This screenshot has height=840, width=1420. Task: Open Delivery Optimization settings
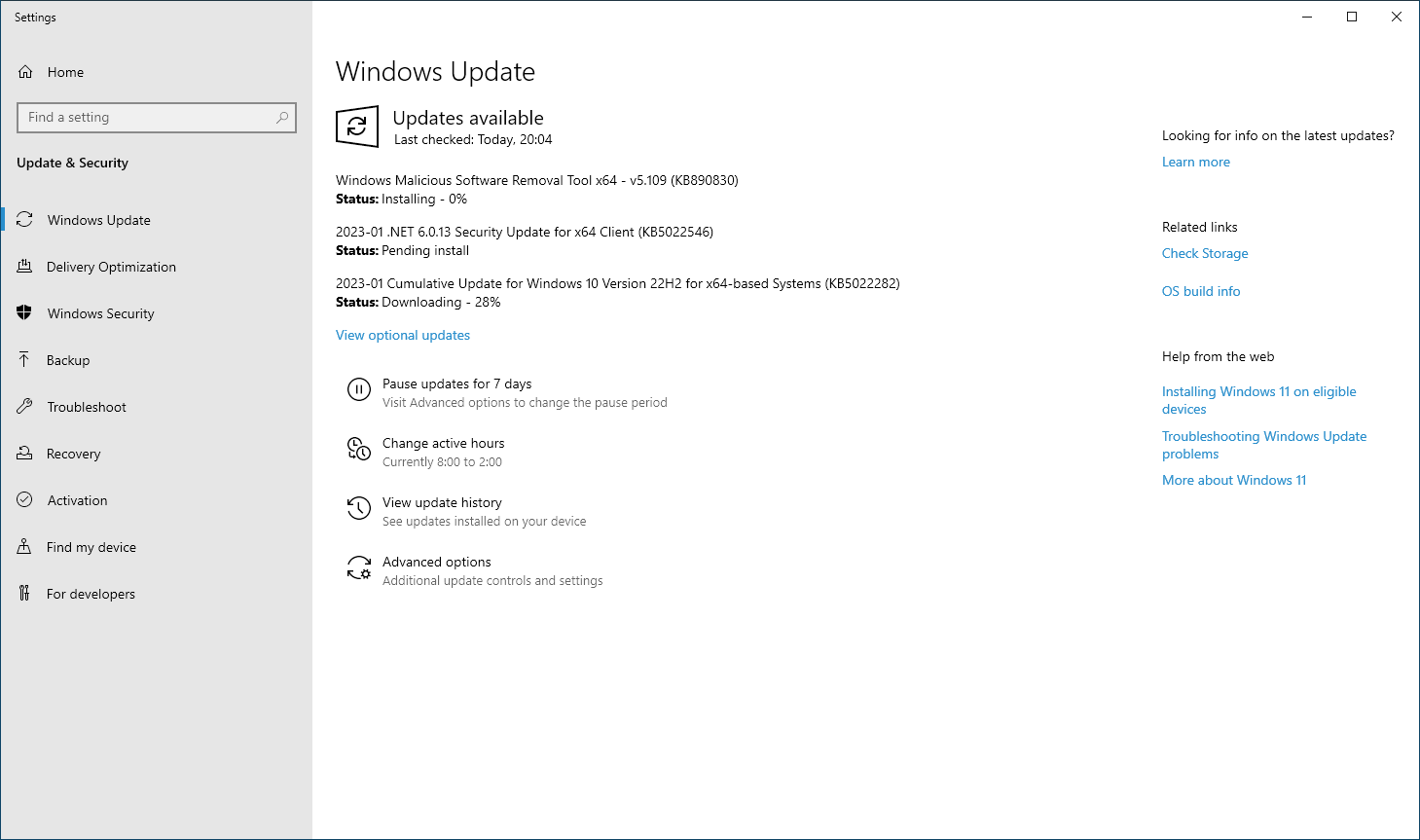point(156,267)
